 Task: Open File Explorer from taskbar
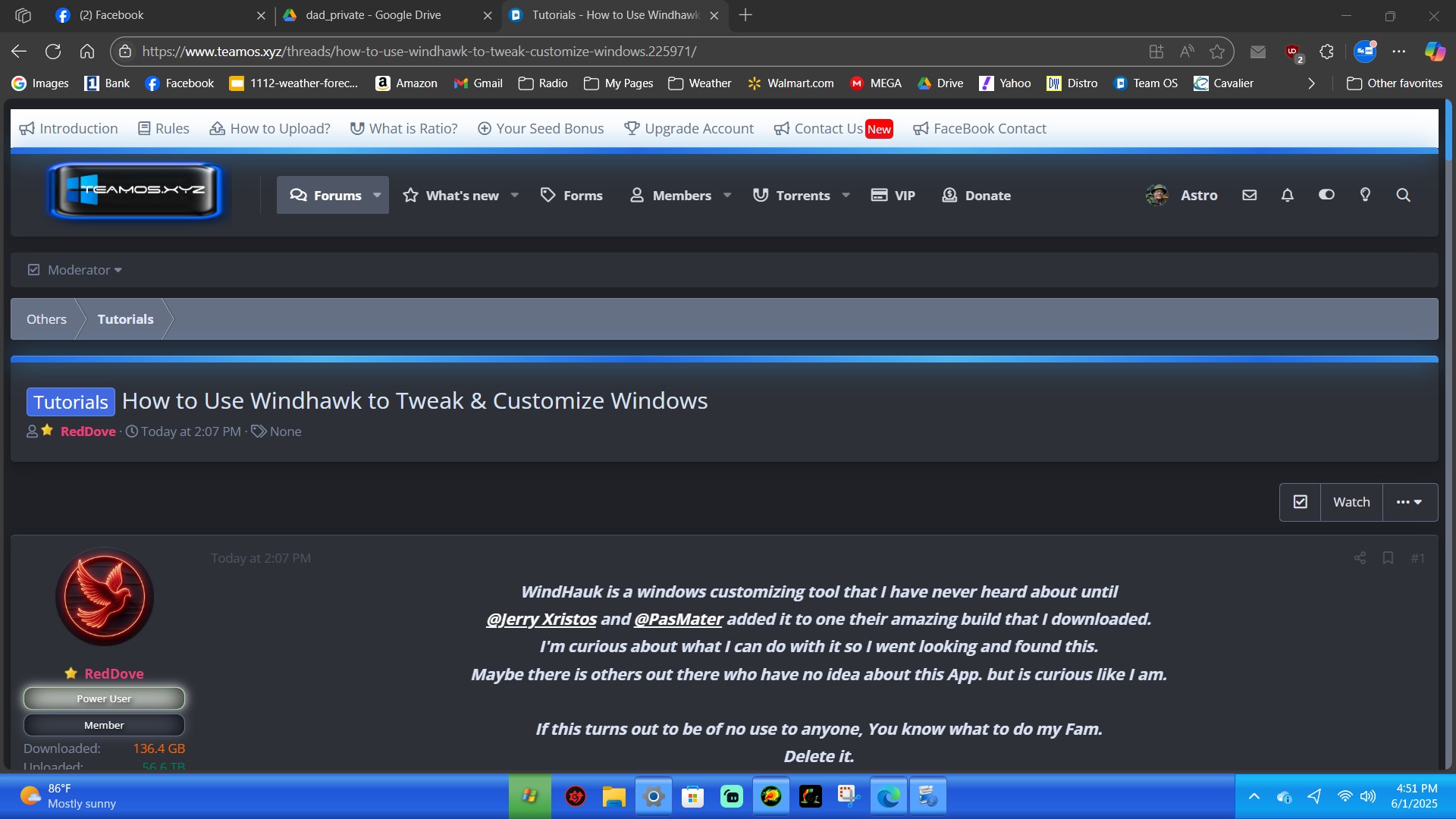coord(613,796)
